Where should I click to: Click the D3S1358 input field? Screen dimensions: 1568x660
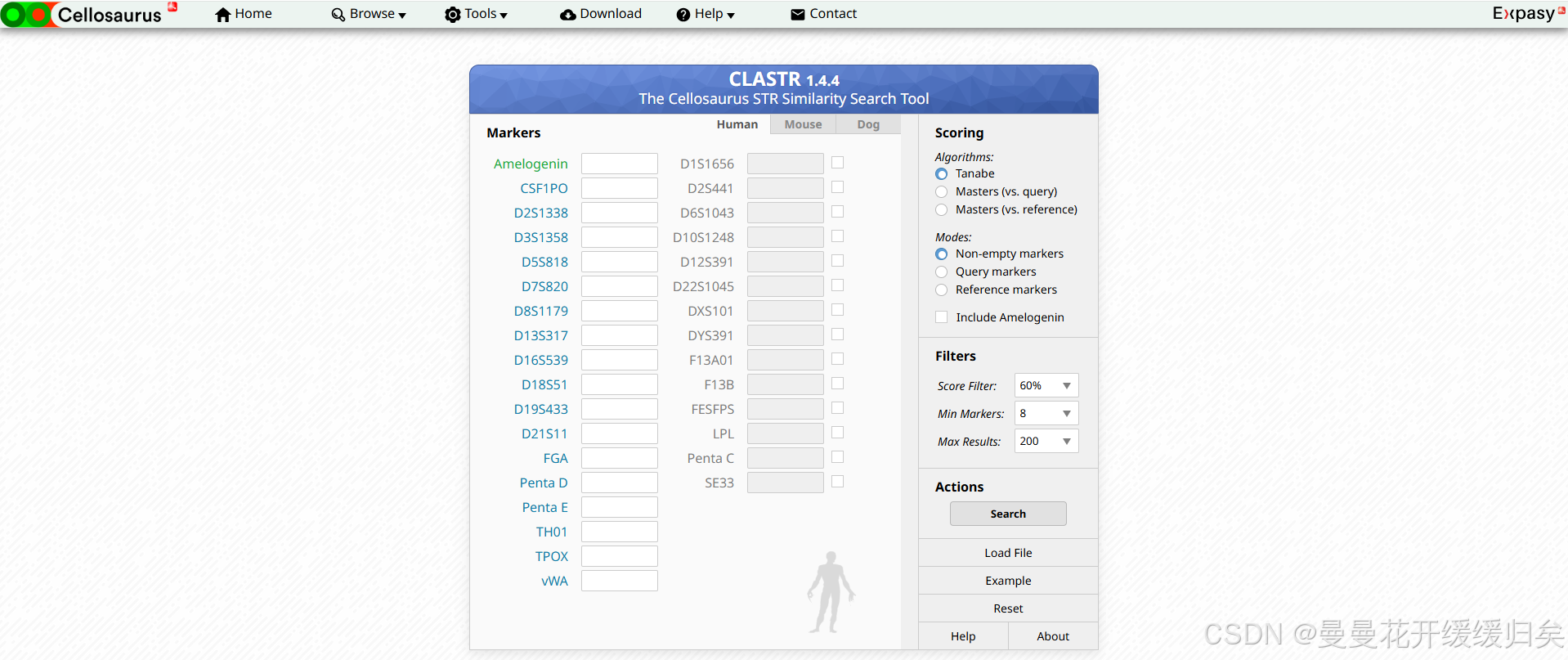(620, 237)
